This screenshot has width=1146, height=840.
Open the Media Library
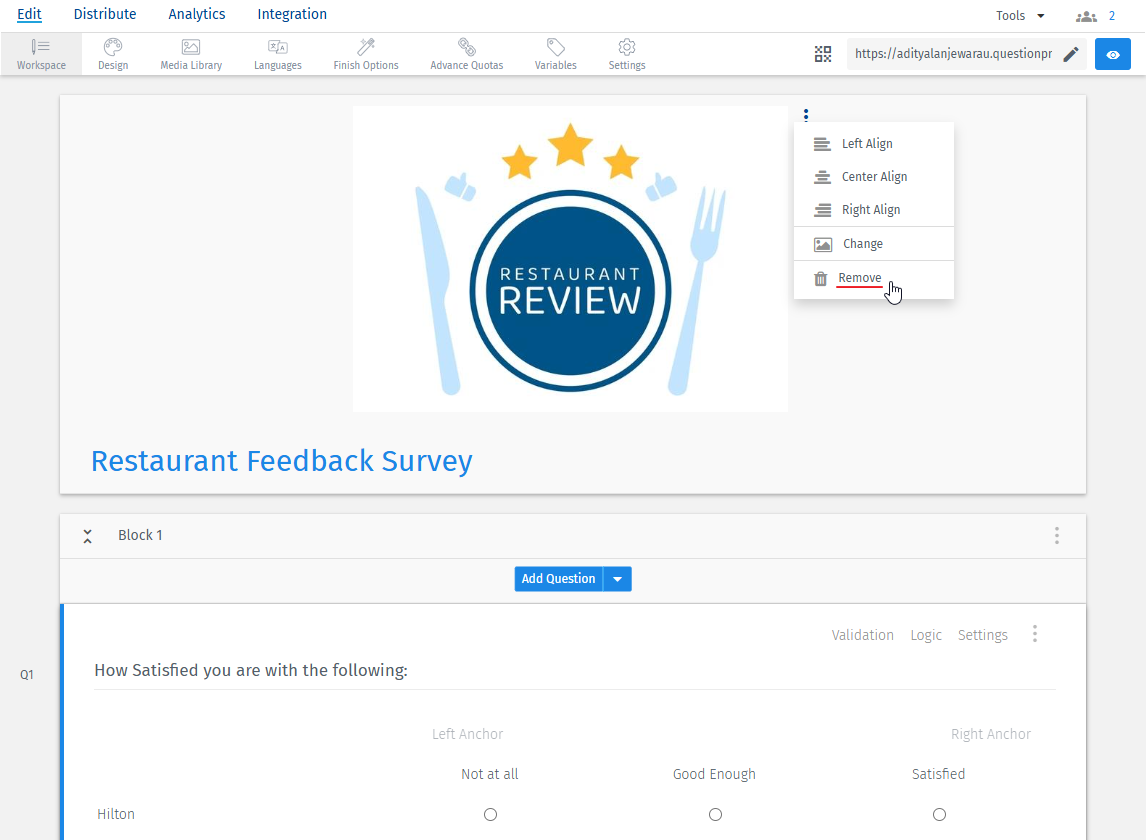pyautogui.click(x=190, y=53)
